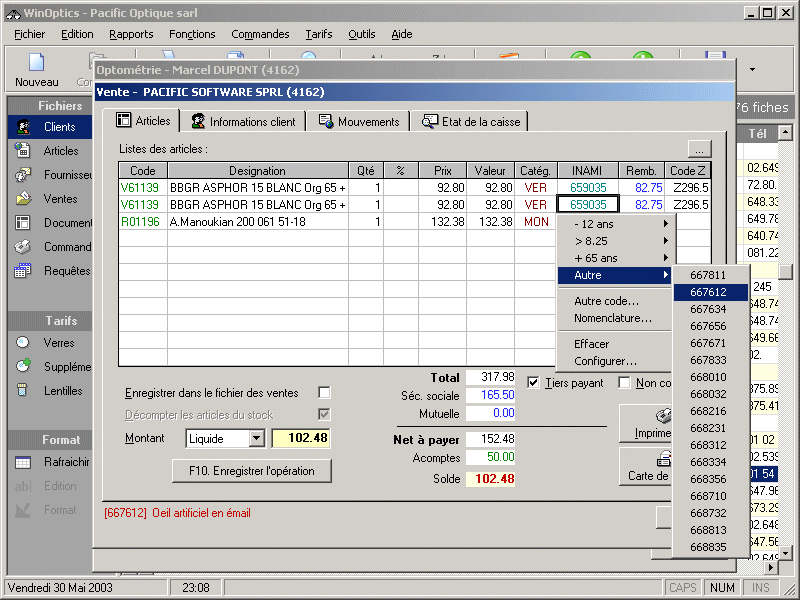
Task: Enable Enregistrer dans le fichier des ventes
Action: tap(324, 392)
